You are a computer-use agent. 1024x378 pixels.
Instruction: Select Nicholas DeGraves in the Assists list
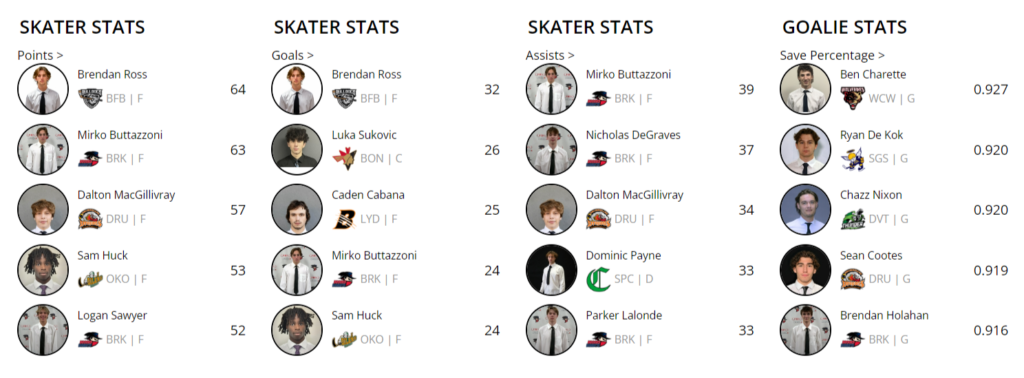633,135
